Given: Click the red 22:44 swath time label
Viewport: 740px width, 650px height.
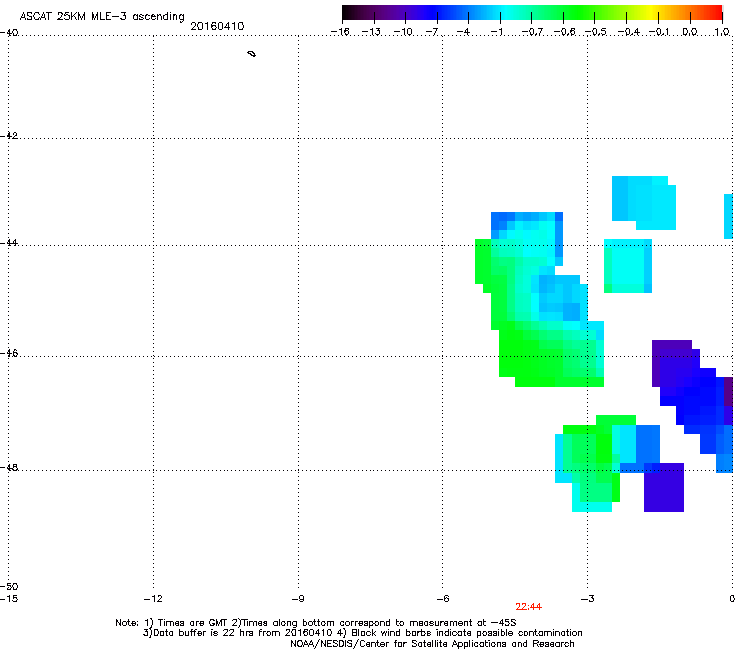Looking at the screenshot, I should point(528,607).
